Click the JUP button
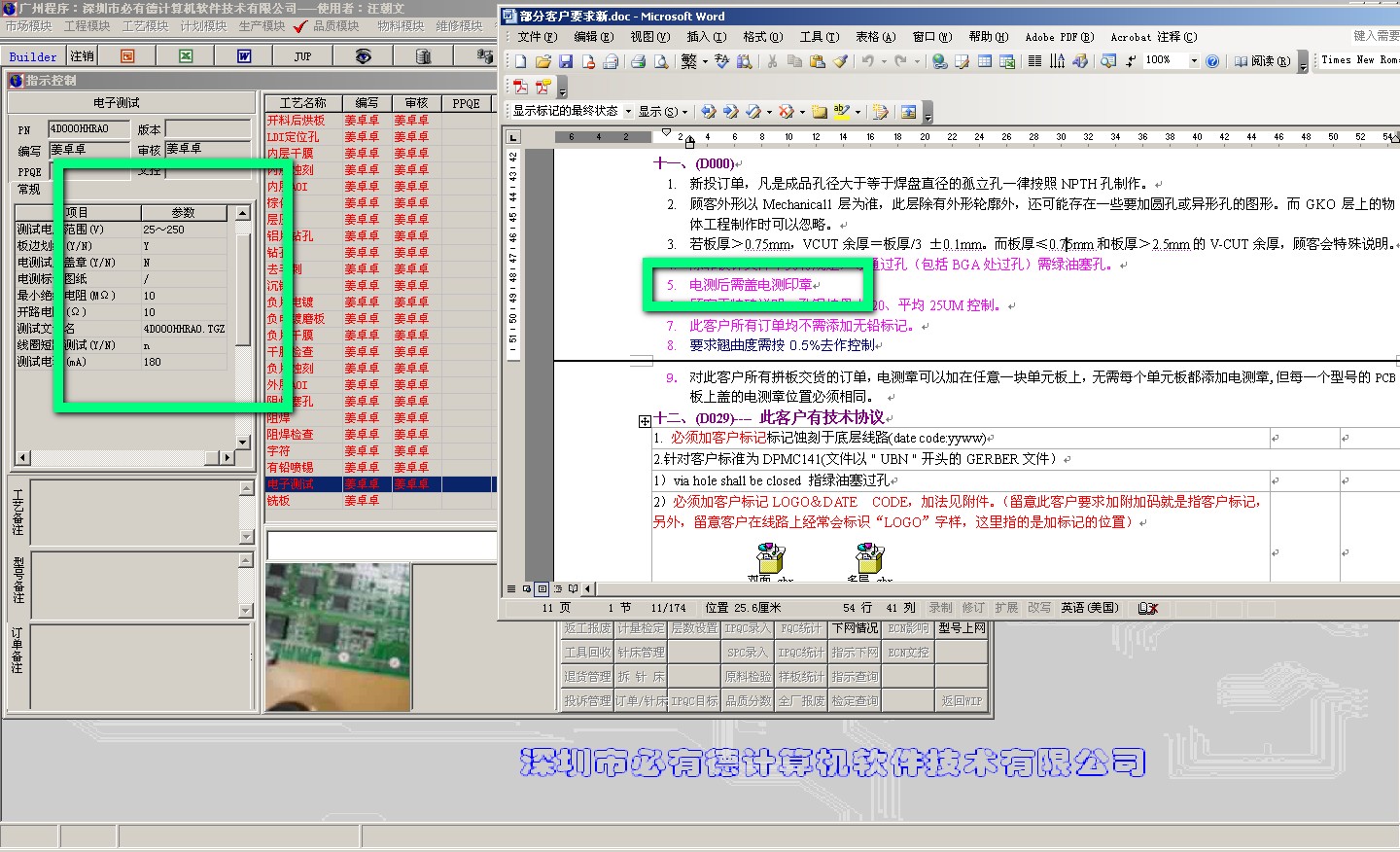Image resolution: width=1400 pixels, height=852 pixels. [303, 56]
